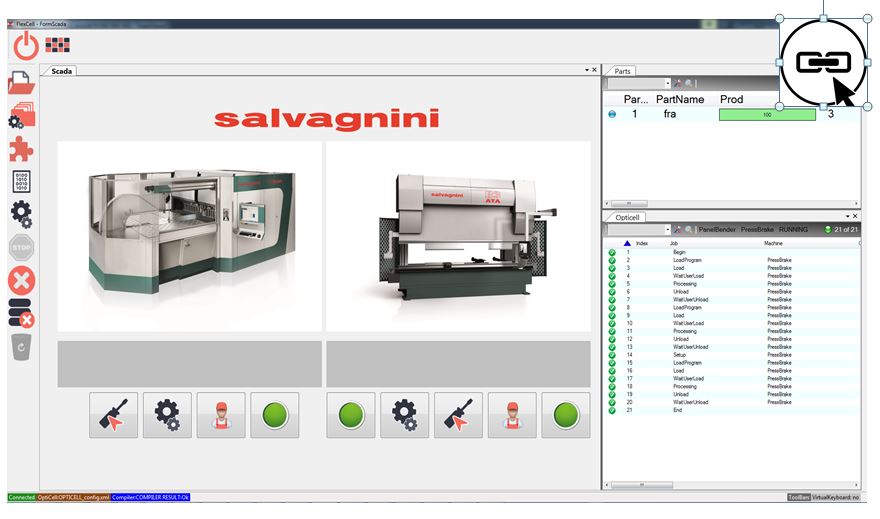Click the gray STOP sign icon
Screen dimensions: 880x519
pos(21,247)
